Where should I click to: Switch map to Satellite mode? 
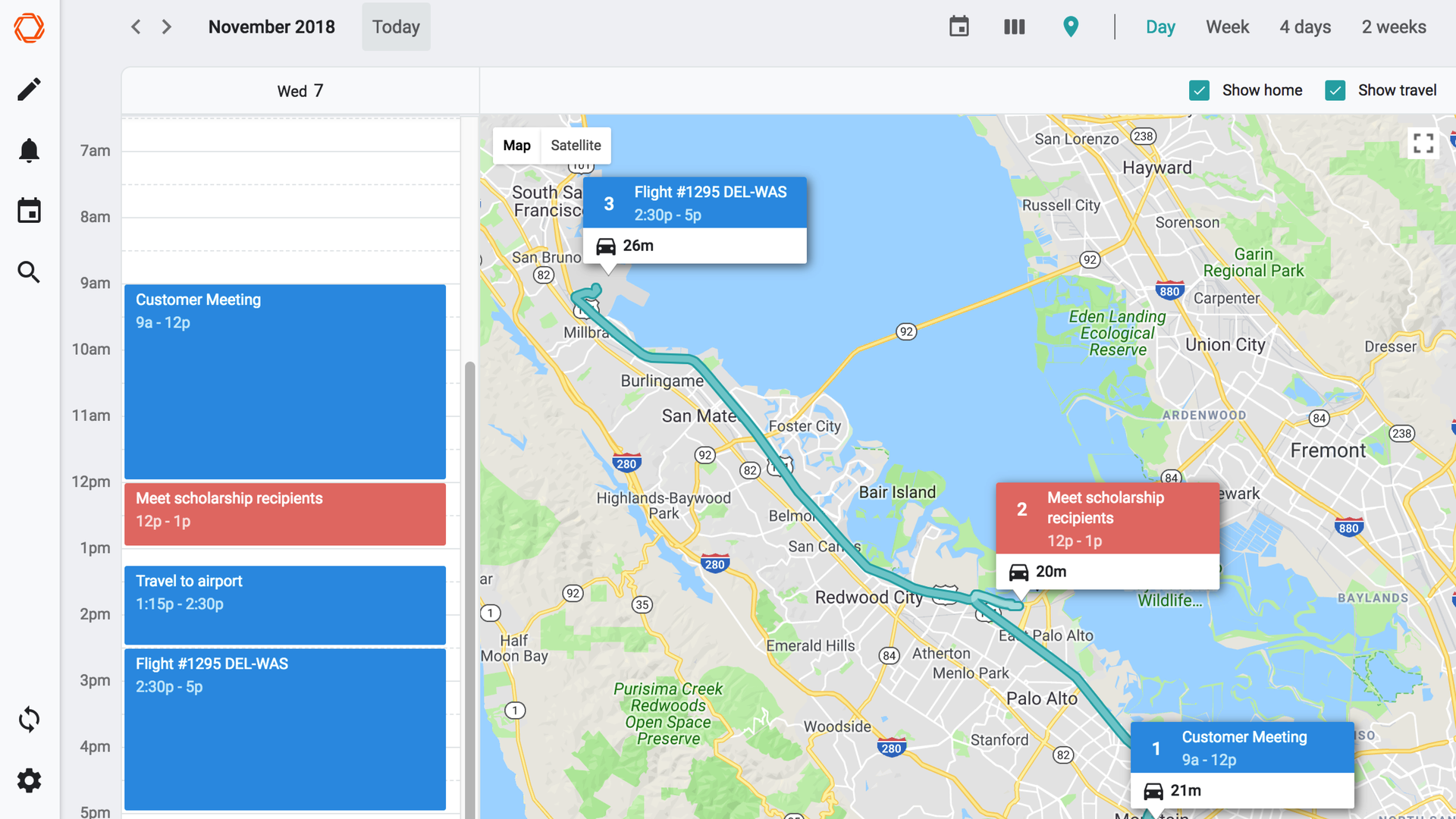pyautogui.click(x=576, y=146)
